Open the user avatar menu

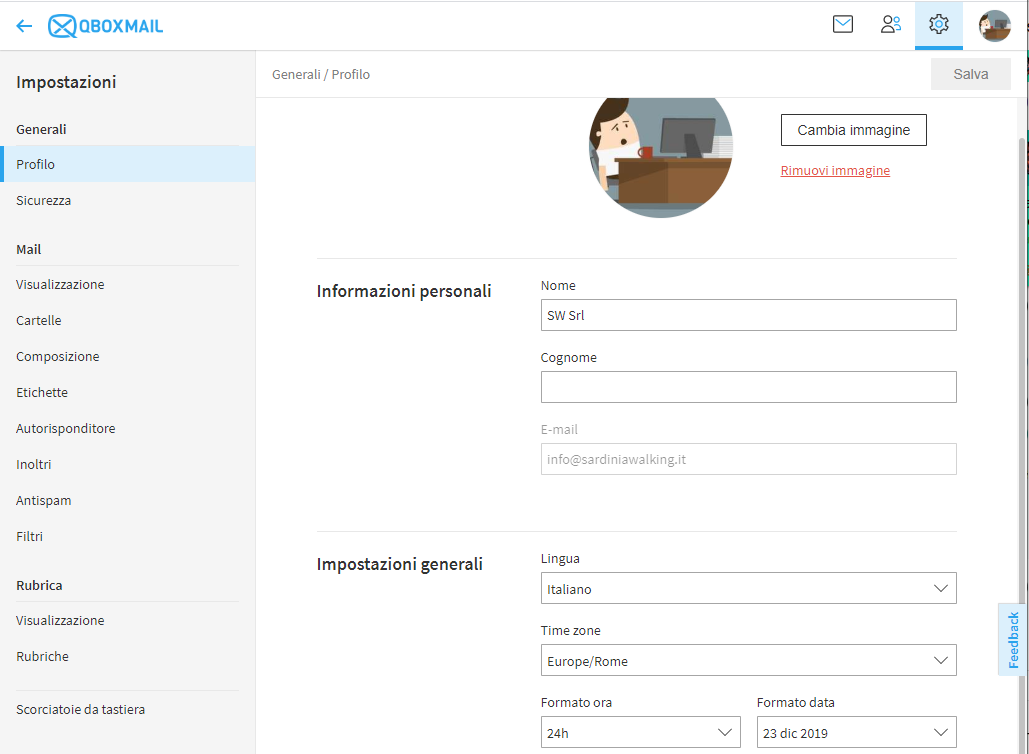994,25
